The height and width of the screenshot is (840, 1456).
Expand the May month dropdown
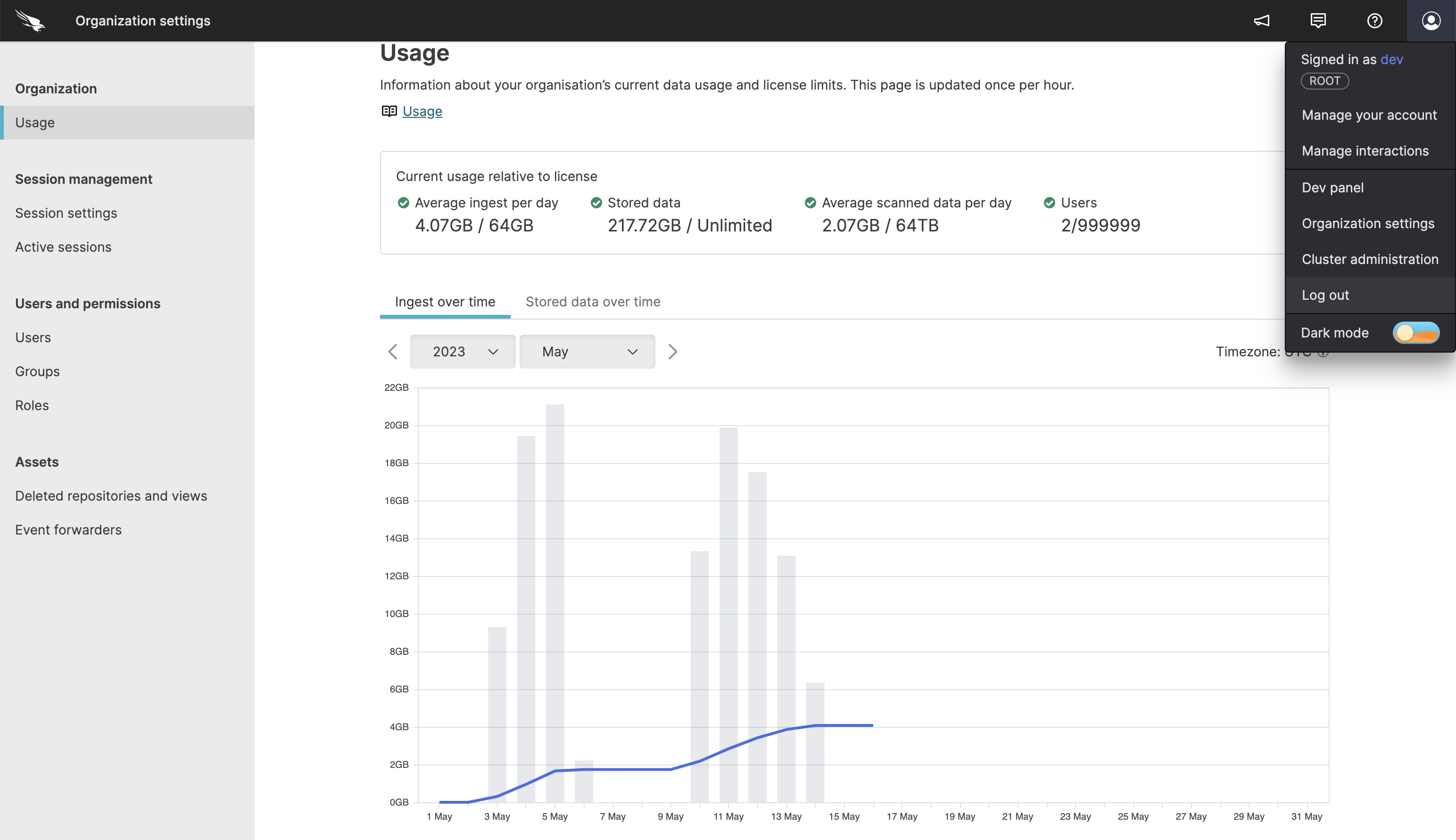pyautogui.click(x=587, y=351)
